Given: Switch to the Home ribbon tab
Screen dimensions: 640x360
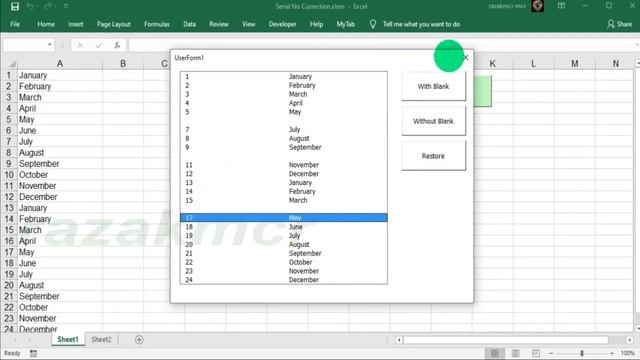Looking at the screenshot, I should click(46, 24).
